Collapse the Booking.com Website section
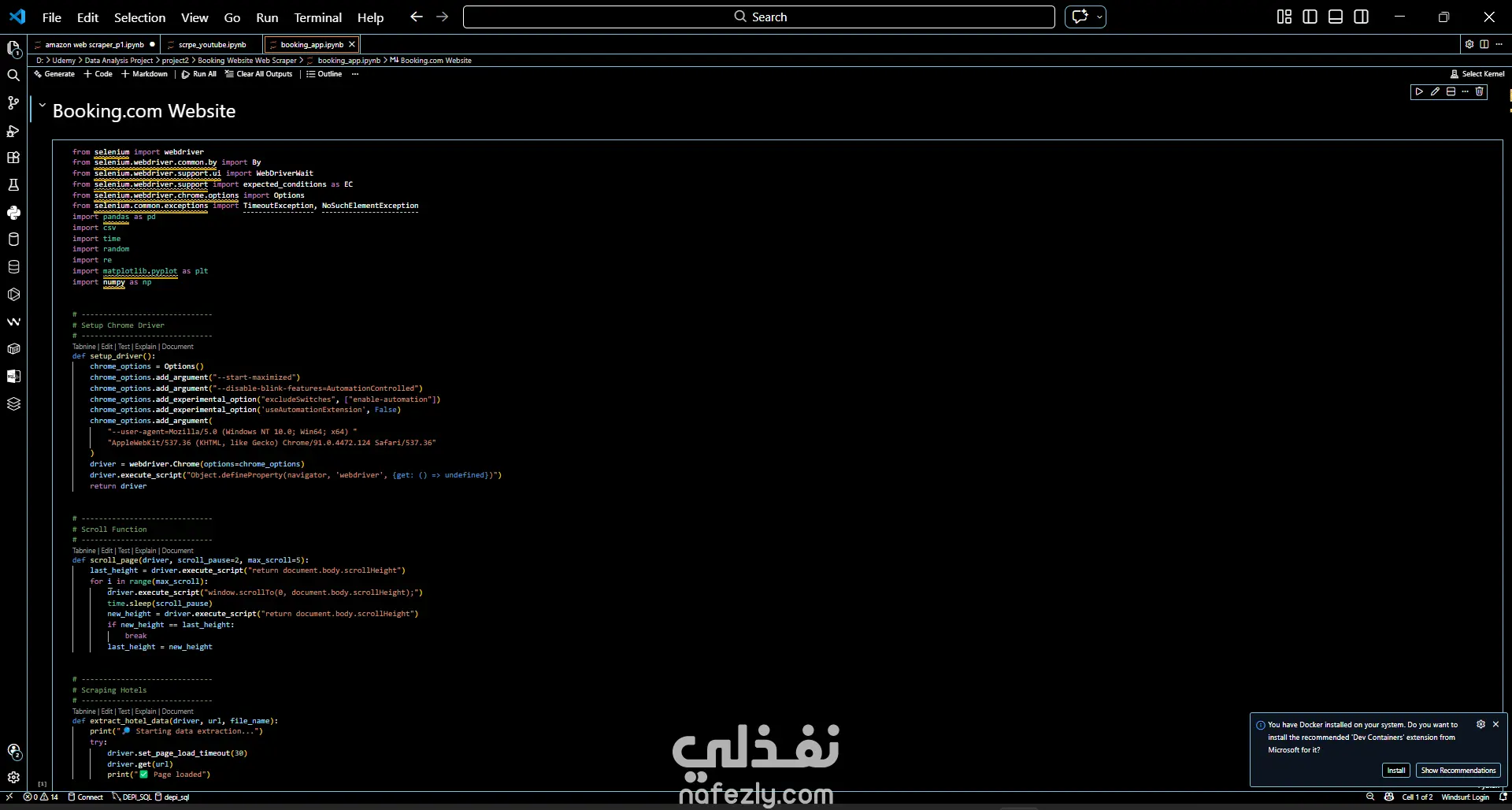The width and height of the screenshot is (1512, 810). click(43, 105)
